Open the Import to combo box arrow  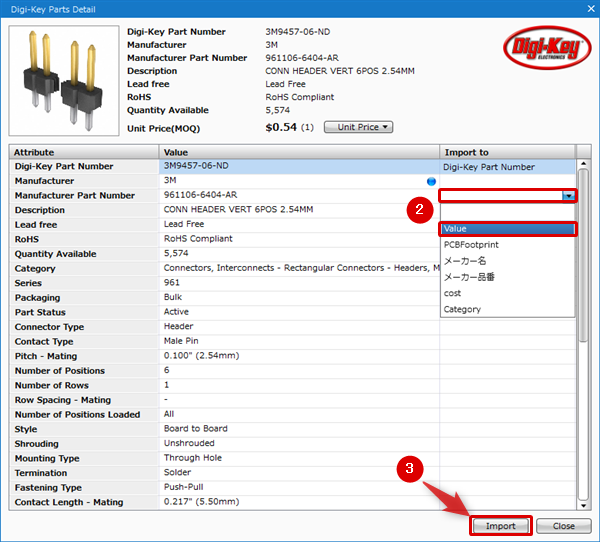(569, 196)
